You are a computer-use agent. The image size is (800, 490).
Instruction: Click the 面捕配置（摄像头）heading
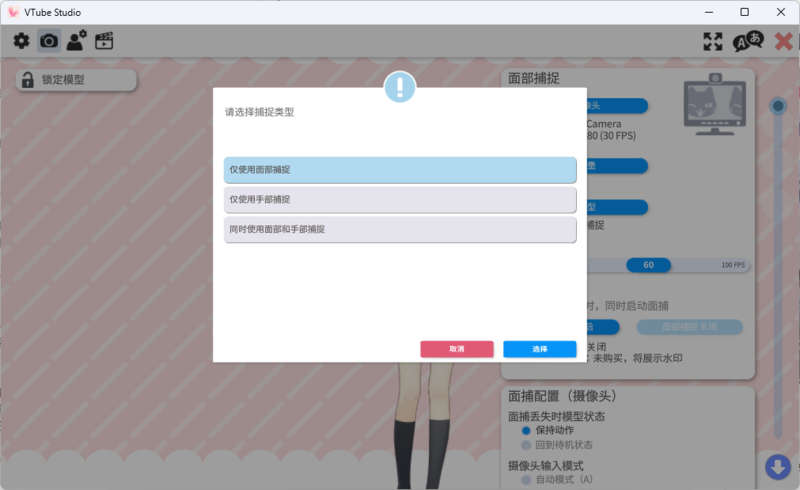click(562, 396)
